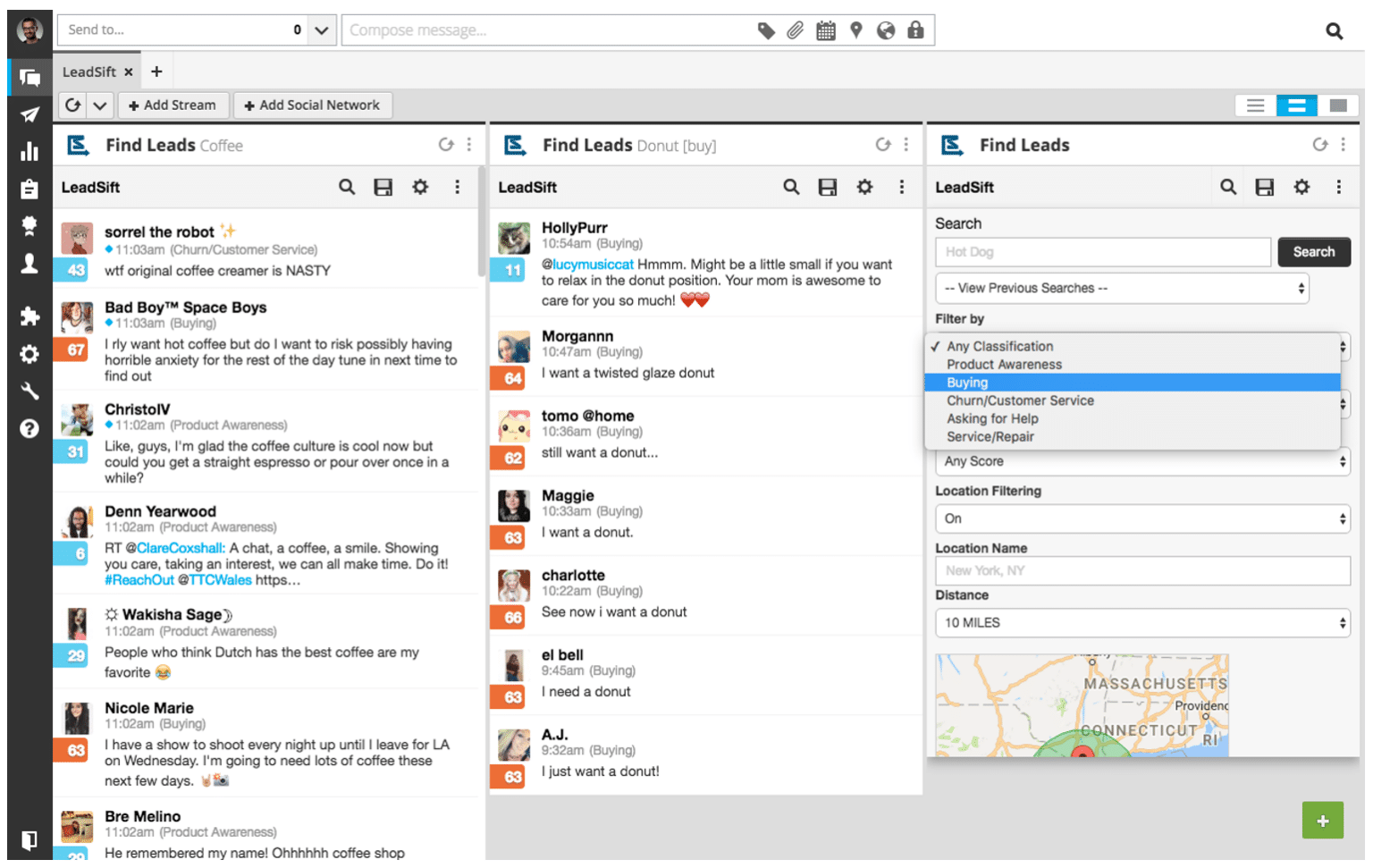Viewport: 1373px width, 868px height.
Task: Enable the wide stream layout view
Action: click(x=1337, y=105)
